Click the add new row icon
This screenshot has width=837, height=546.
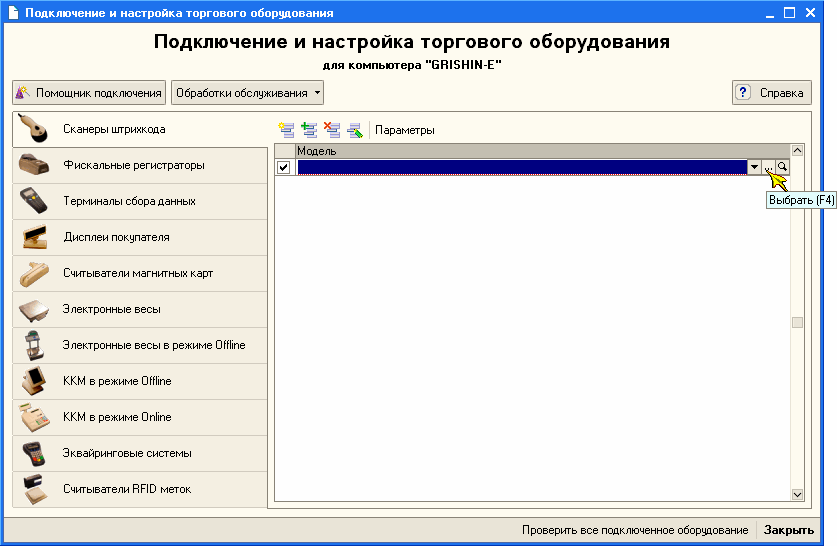tap(287, 130)
